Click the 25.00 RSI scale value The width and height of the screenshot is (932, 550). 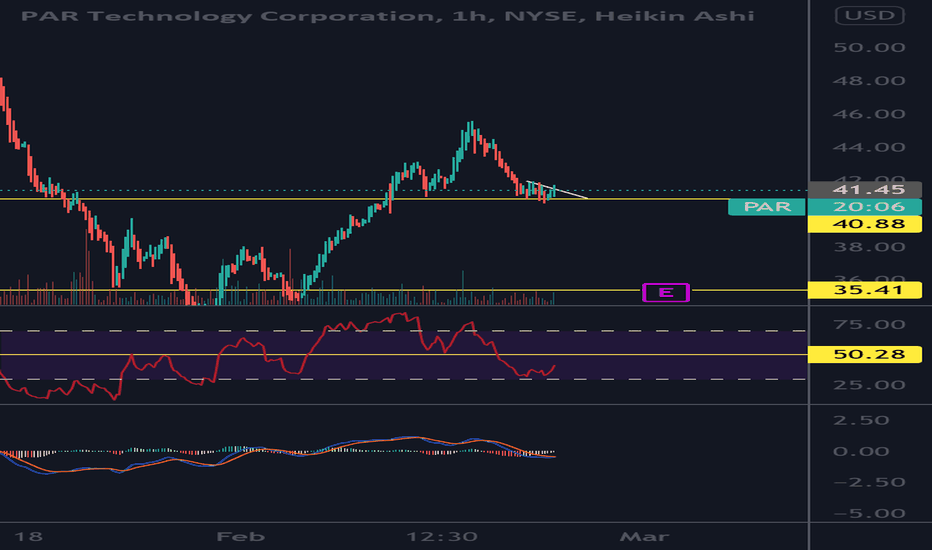pyautogui.click(x=869, y=385)
